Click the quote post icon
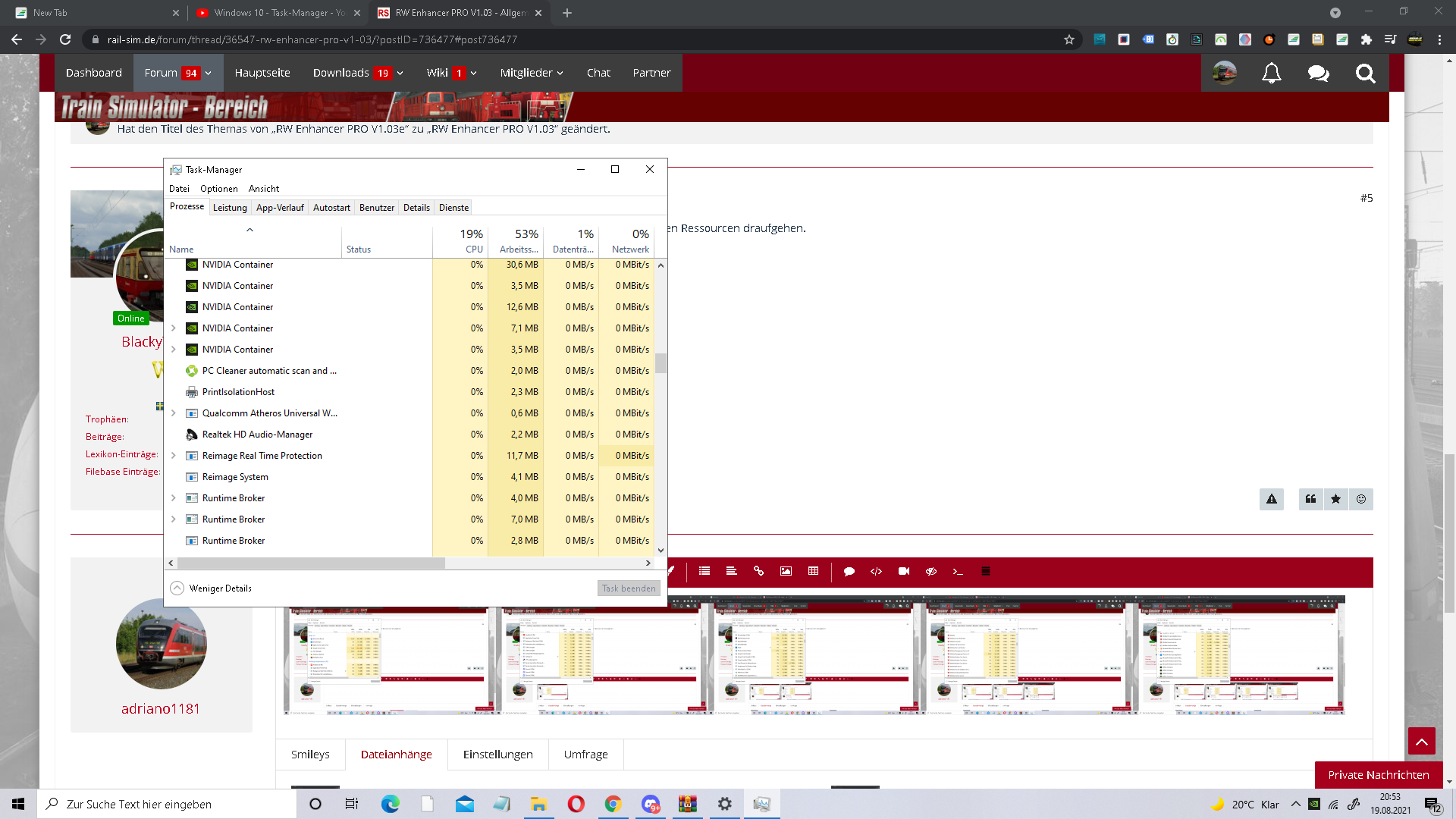 tap(1310, 499)
